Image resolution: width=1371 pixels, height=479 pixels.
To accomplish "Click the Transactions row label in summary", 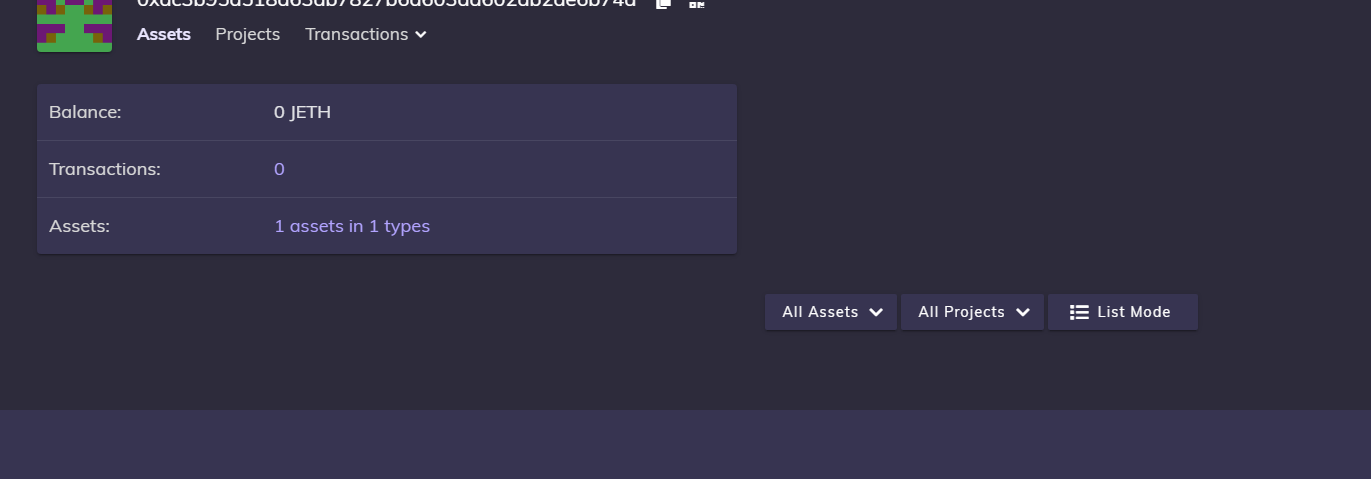I will click(105, 169).
